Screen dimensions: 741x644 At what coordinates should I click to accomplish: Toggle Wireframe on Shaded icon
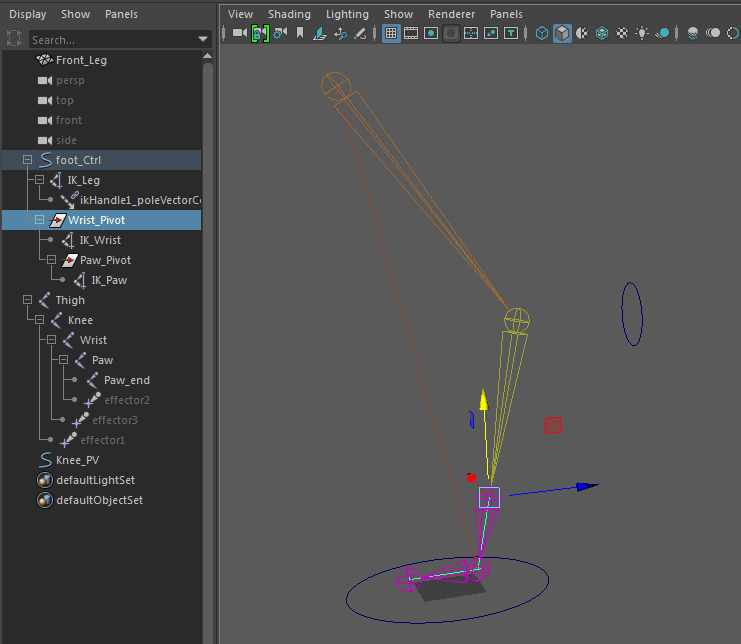[602, 33]
